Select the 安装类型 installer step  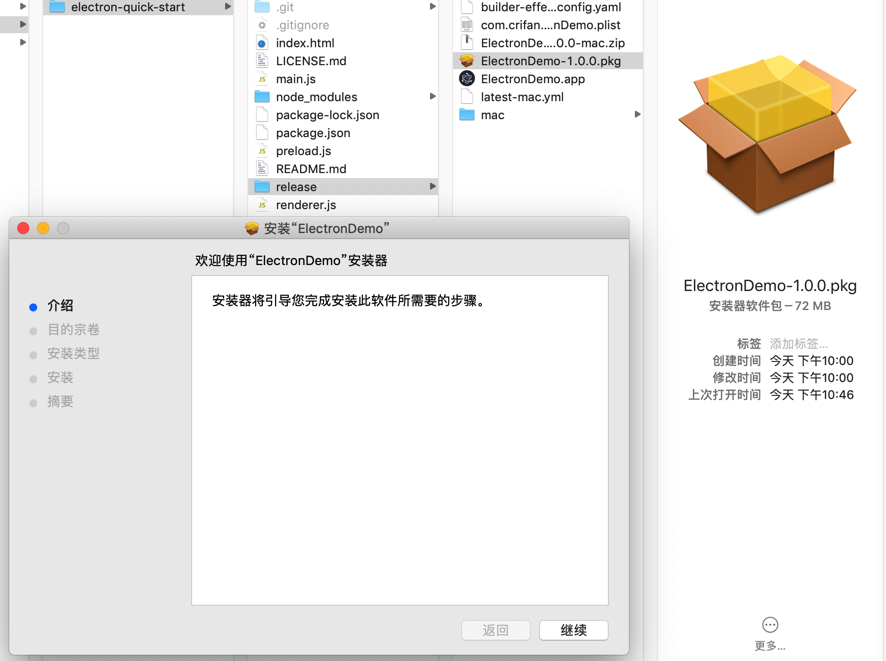pos(73,354)
